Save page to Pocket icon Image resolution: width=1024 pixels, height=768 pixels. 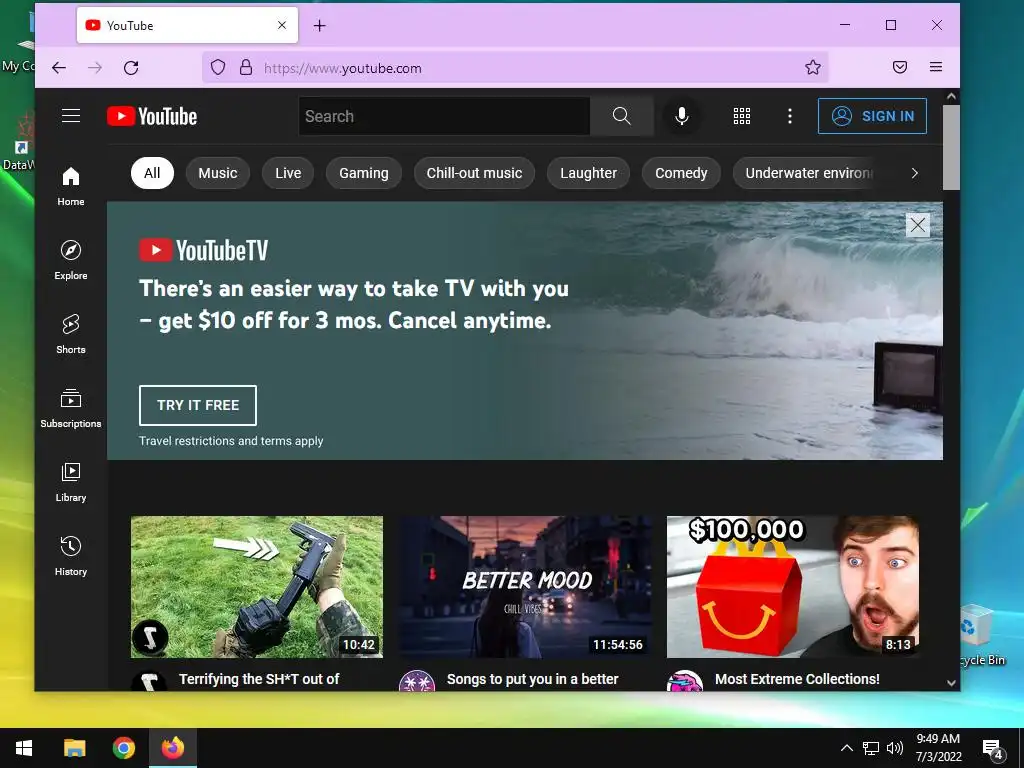(x=900, y=67)
